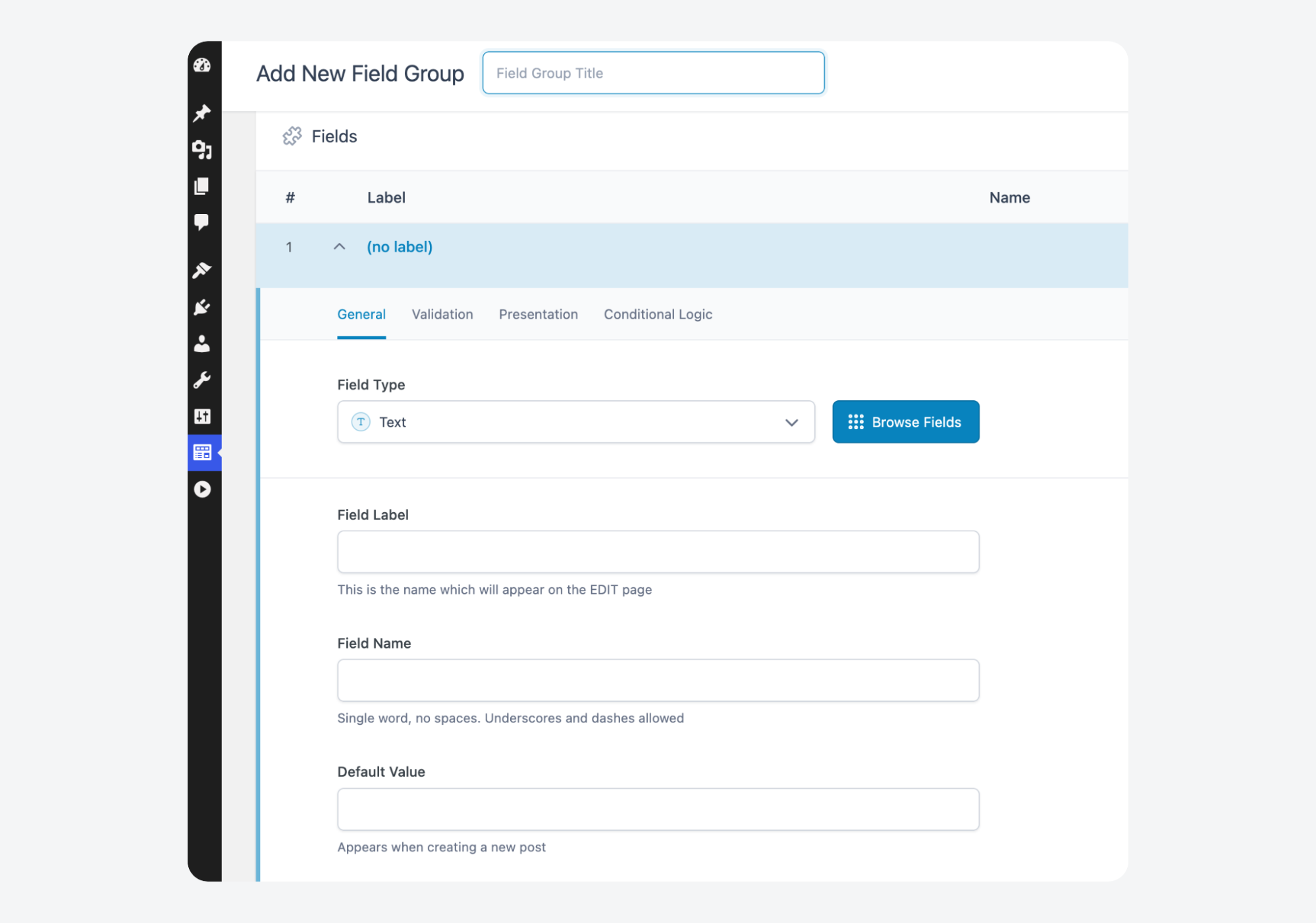This screenshot has width=1316, height=923.
Task: Click the Fields puzzle-piece icon
Action: pyautogui.click(x=293, y=136)
